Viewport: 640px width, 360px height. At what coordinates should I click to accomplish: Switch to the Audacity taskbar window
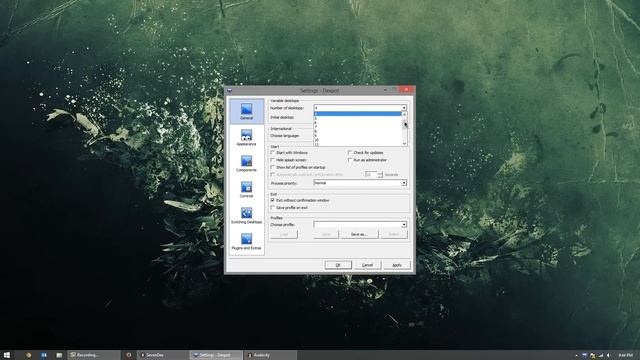coord(271,355)
